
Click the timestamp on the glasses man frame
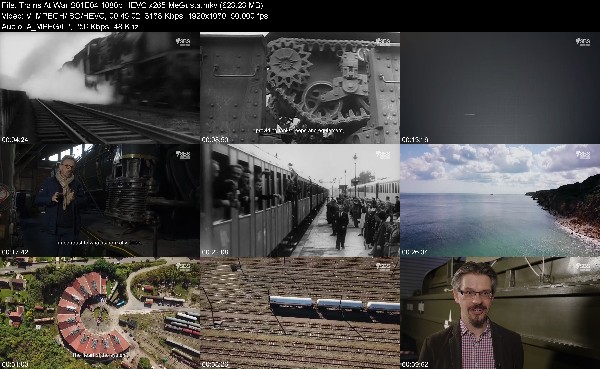pos(415,365)
